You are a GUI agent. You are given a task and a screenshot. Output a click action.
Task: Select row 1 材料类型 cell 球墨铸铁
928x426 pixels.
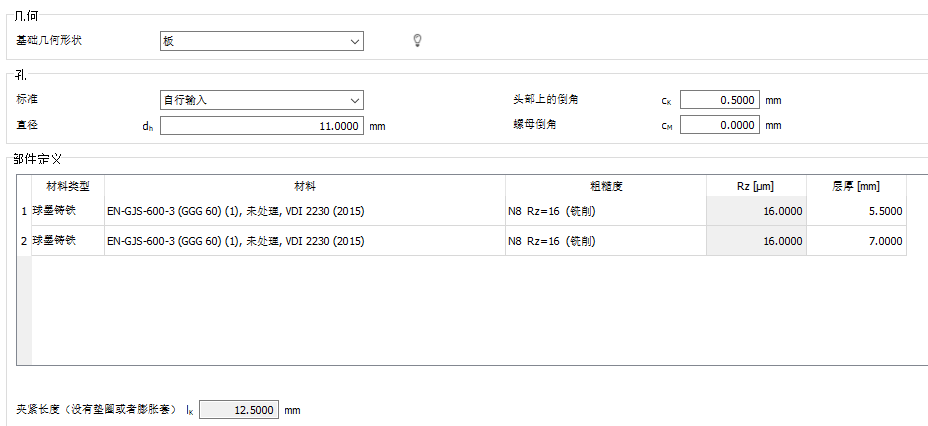click(68, 211)
